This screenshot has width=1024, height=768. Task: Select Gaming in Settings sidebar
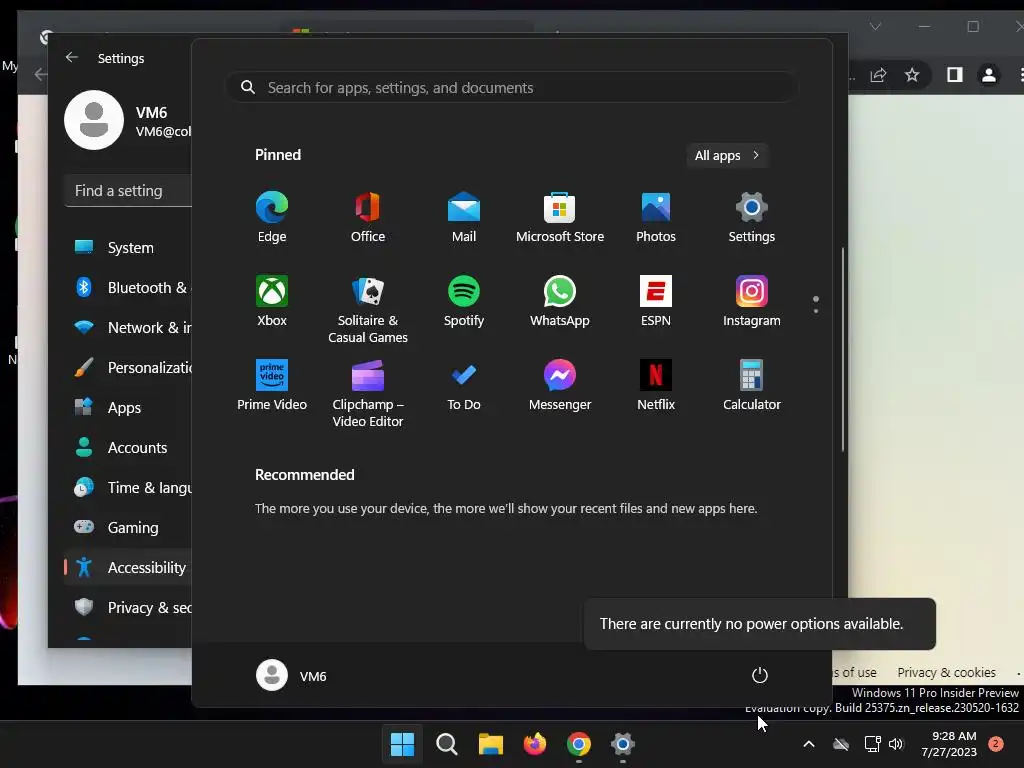tap(129, 527)
